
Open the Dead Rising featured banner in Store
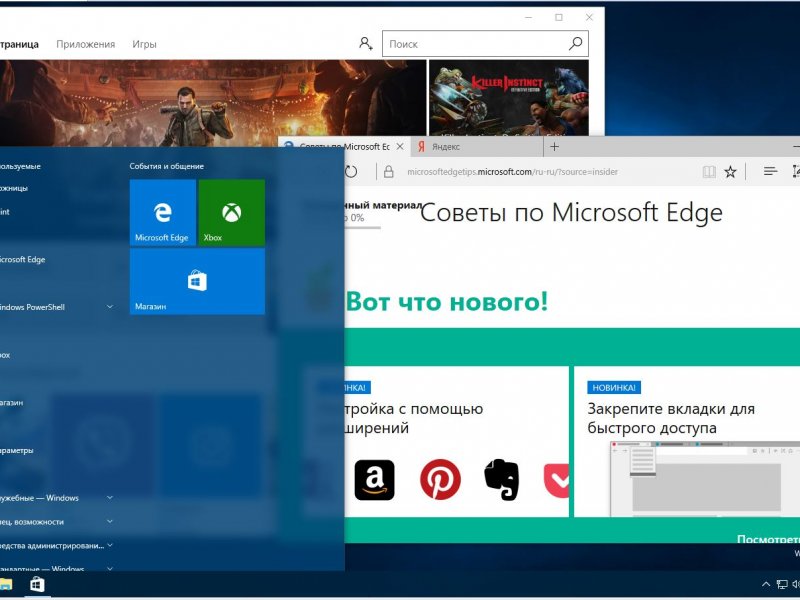click(213, 104)
